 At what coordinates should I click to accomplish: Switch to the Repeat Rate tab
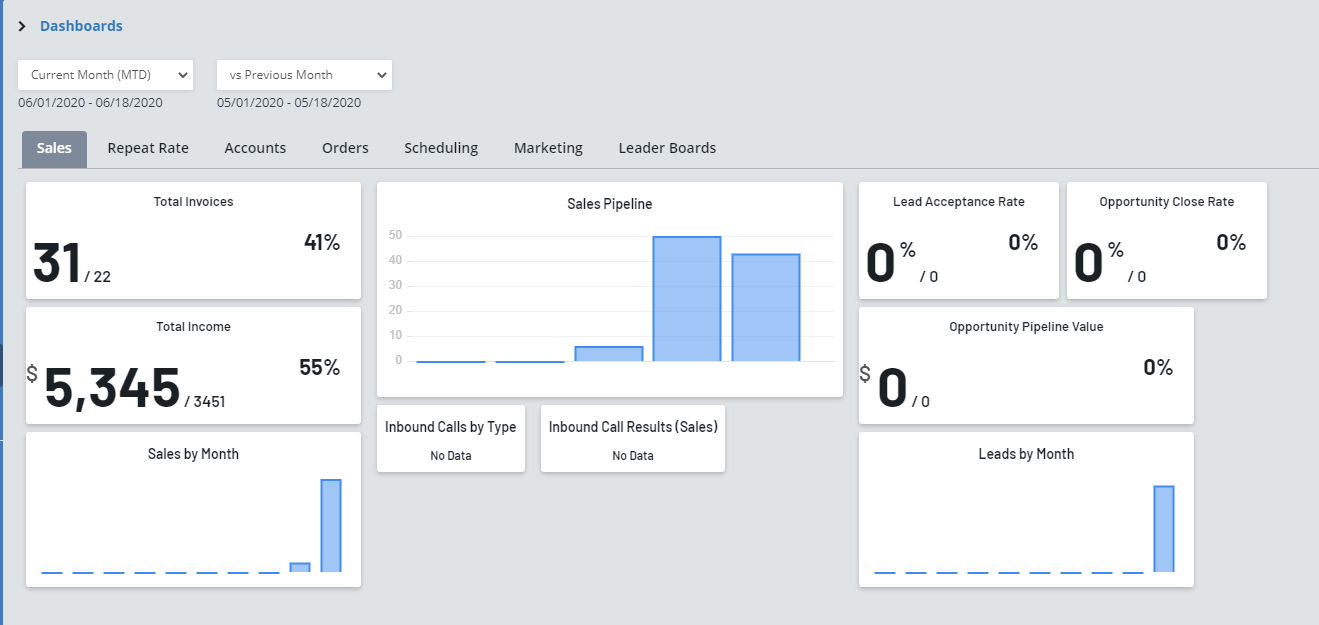coord(148,148)
